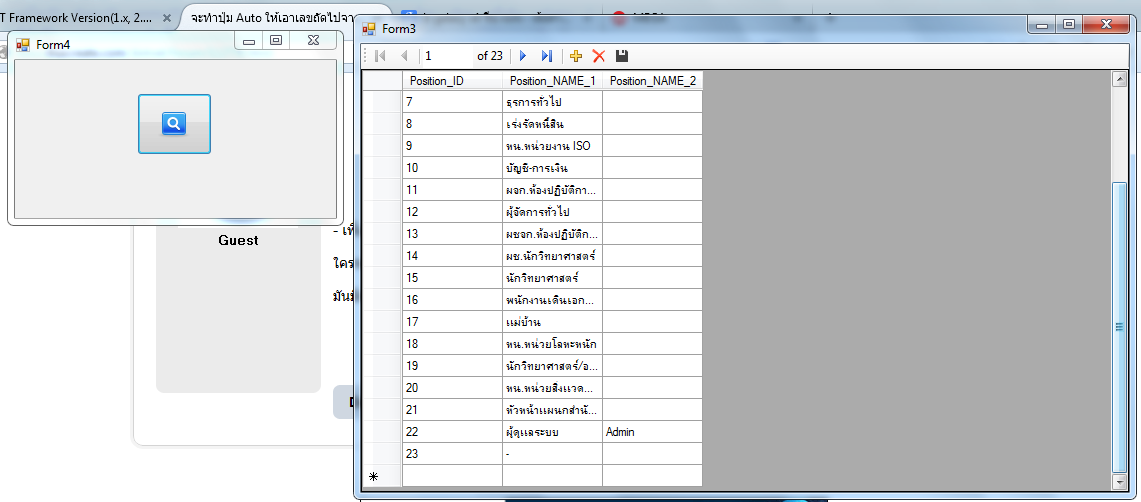Image resolution: width=1141 pixels, height=502 pixels.
Task: Click the Form3 title bar icon
Action: point(370,29)
